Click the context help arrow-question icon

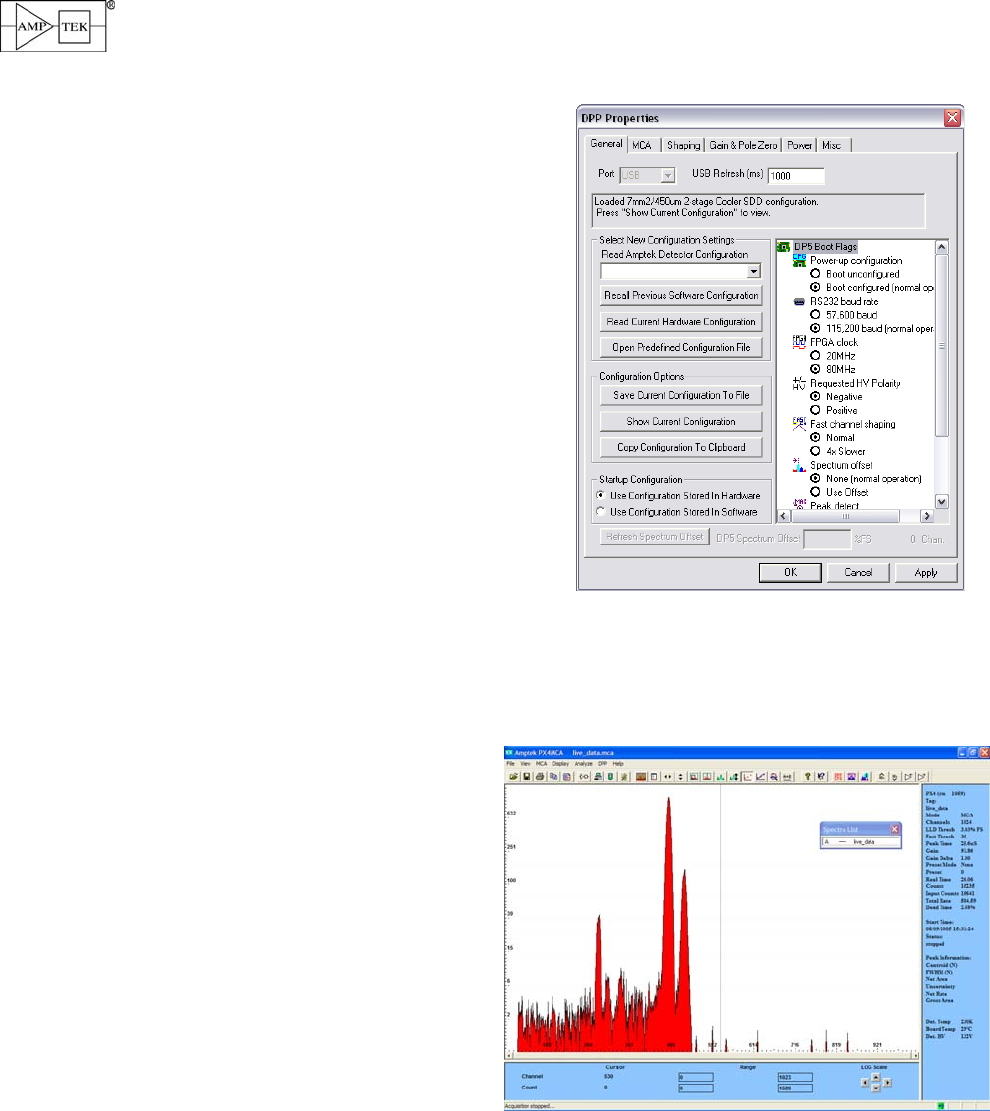821,777
